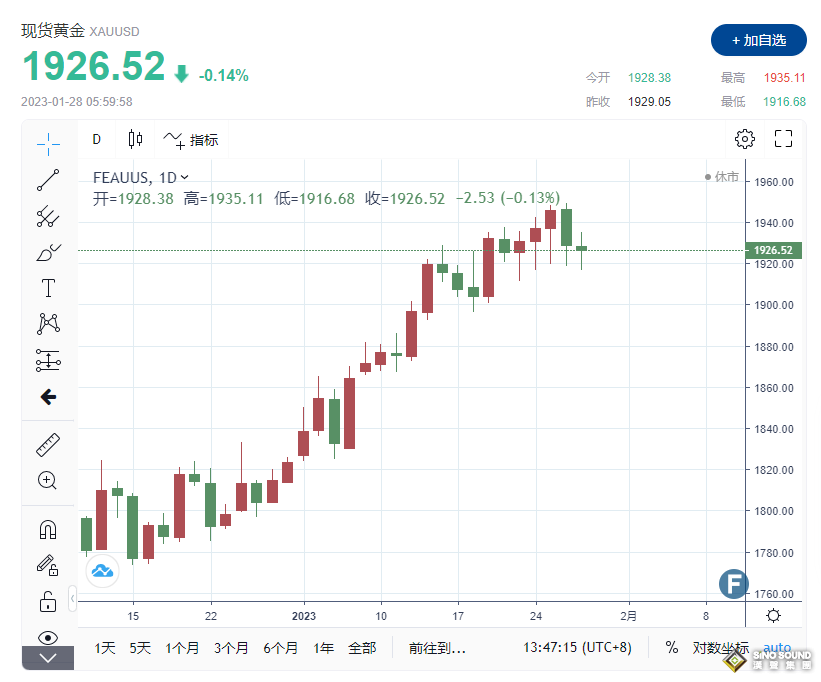
Task: Expand the hidden tools chevron at sidebar bottom
Action: [x=47, y=658]
